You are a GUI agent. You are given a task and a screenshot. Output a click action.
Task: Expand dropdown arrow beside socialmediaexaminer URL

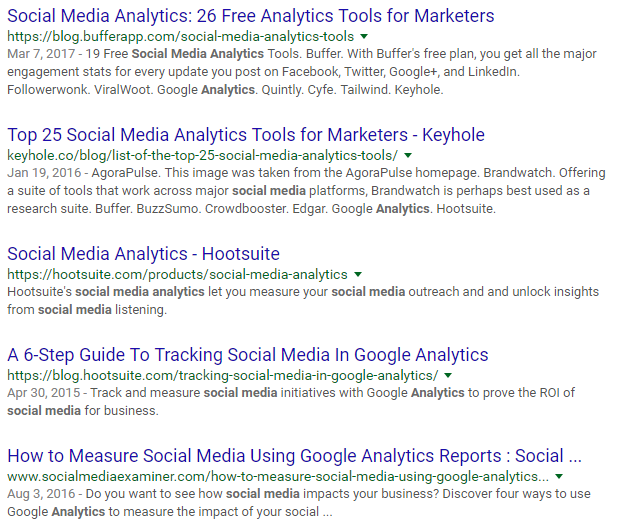click(x=559, y=476)
